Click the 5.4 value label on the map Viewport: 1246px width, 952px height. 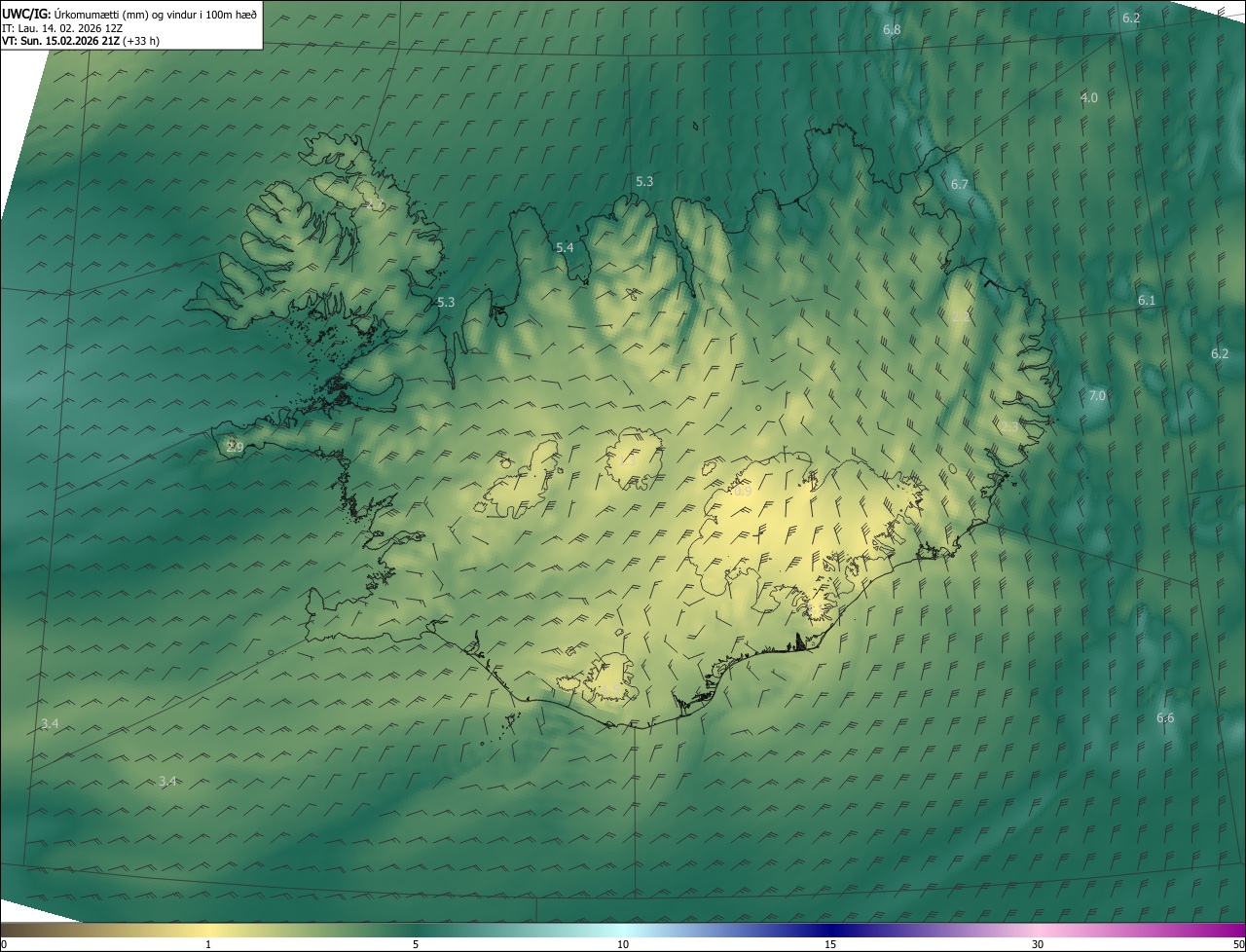(565, 248)
